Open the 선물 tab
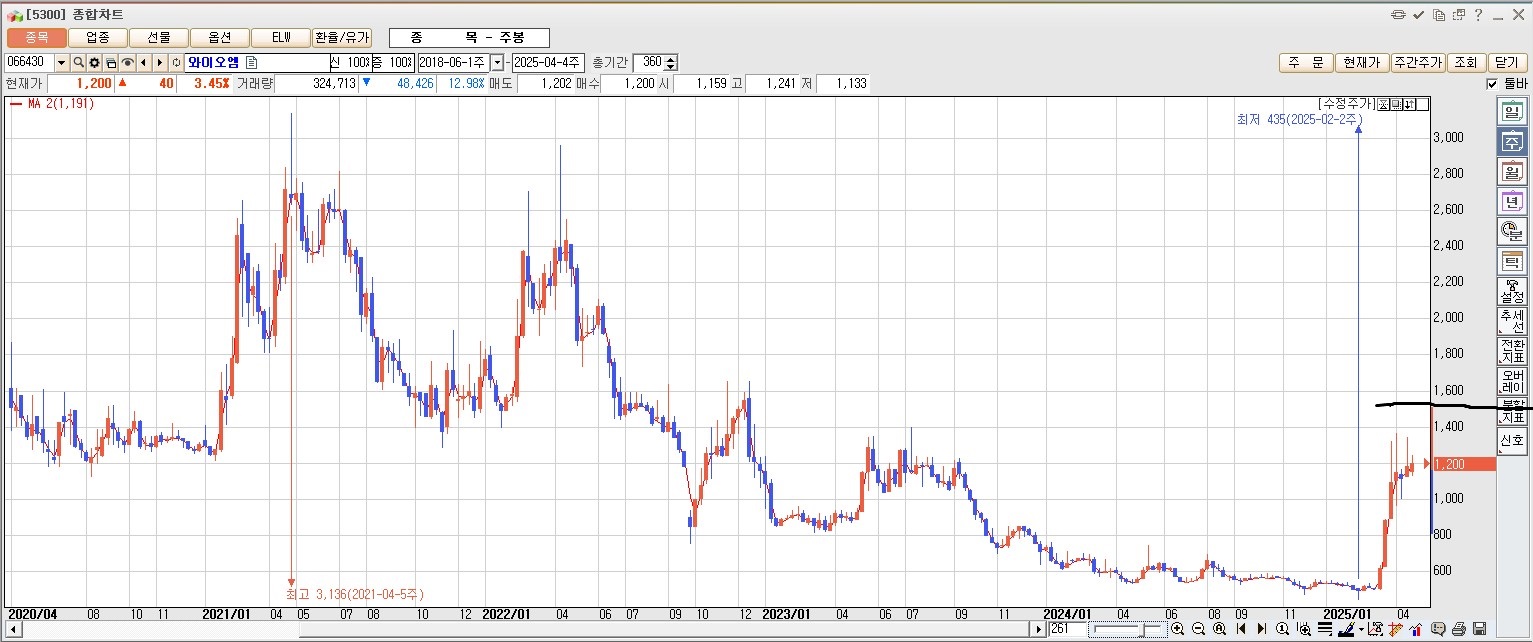The image size is (1533, 642). click(158, 37)
